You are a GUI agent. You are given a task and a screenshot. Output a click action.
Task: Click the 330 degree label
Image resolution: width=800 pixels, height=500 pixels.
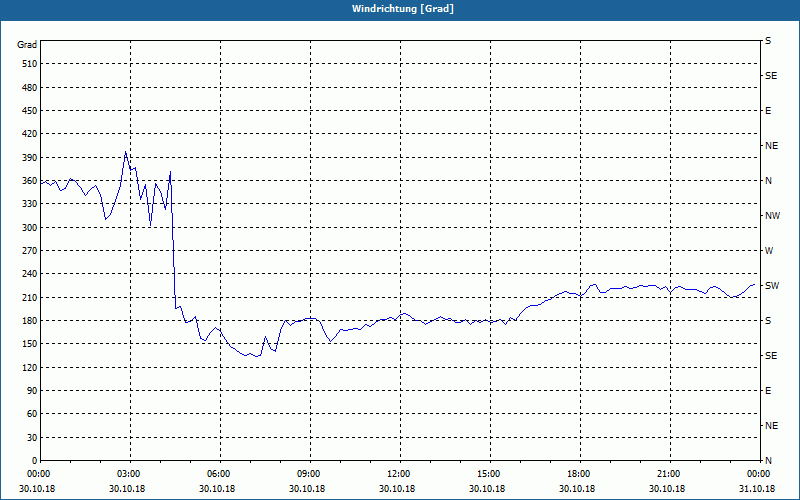[x=30, y=204]
